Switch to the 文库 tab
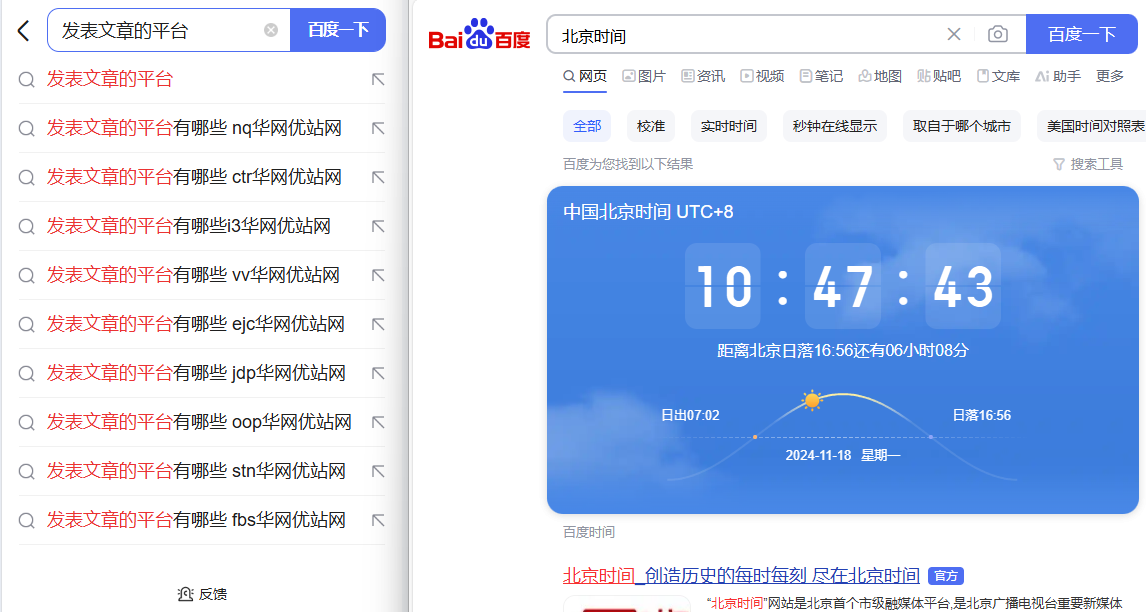 point(998,76)
